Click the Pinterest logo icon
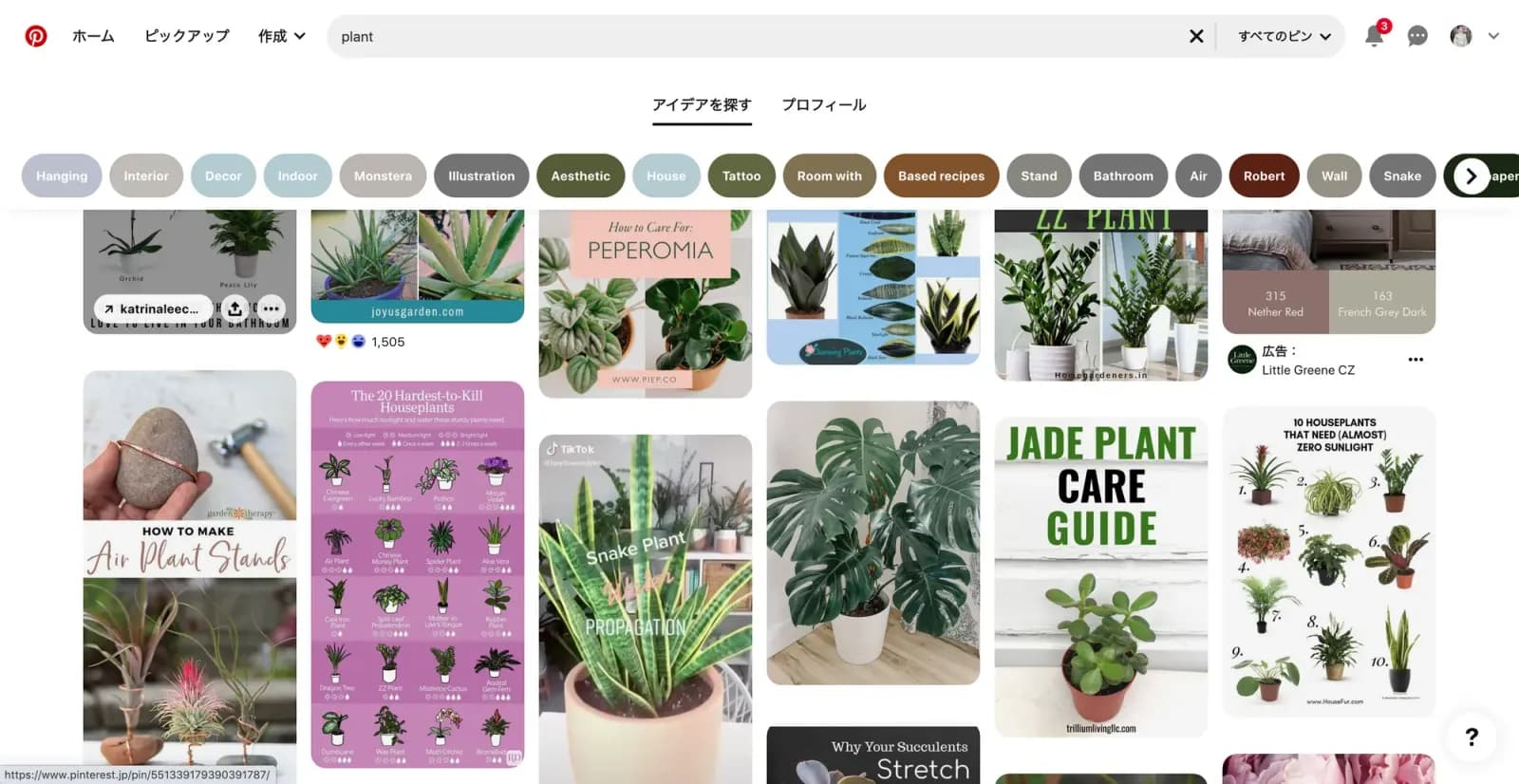Screen dimensions: 1519x784 pos(36,36)
